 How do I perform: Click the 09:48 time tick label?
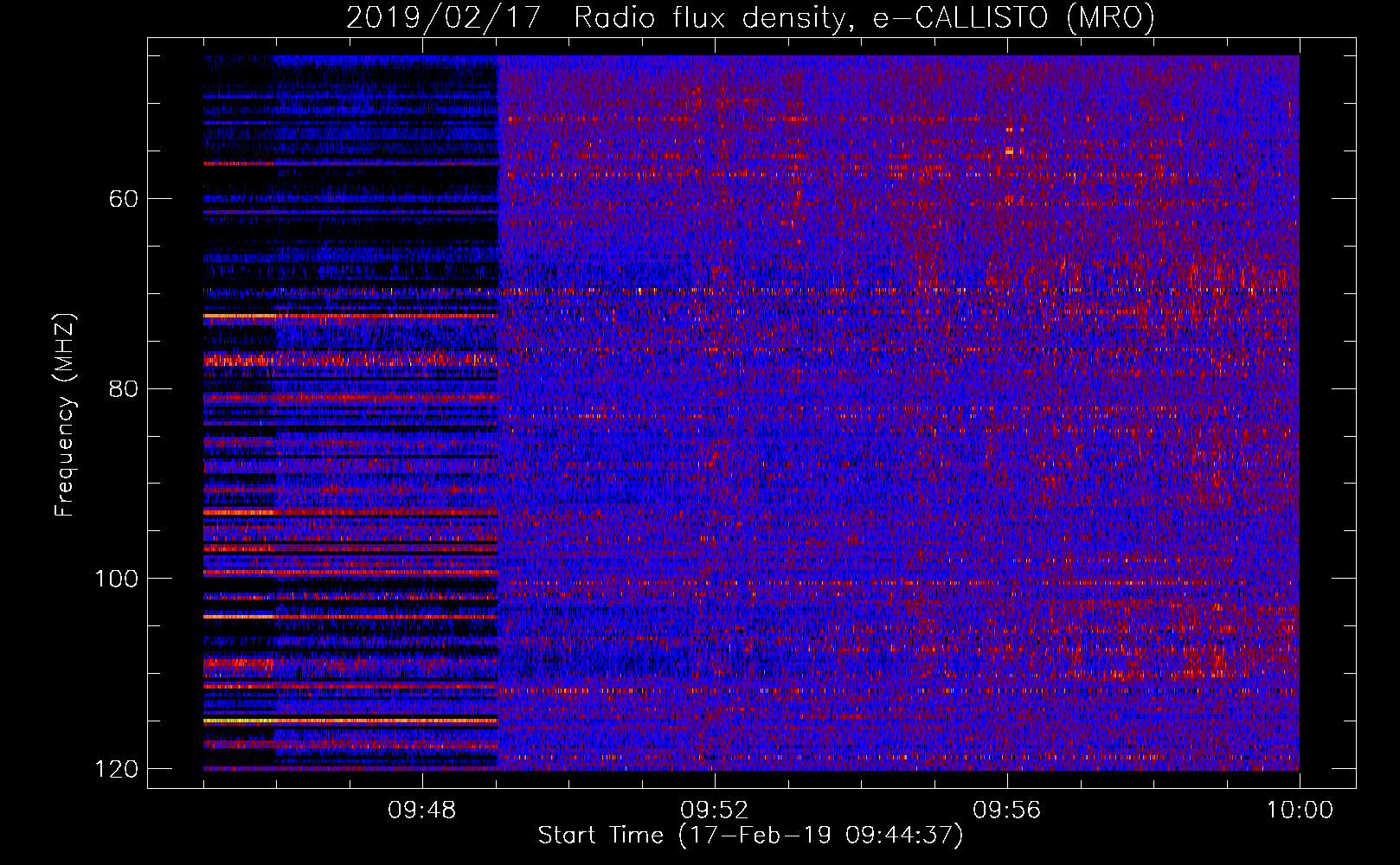[422, 811]
